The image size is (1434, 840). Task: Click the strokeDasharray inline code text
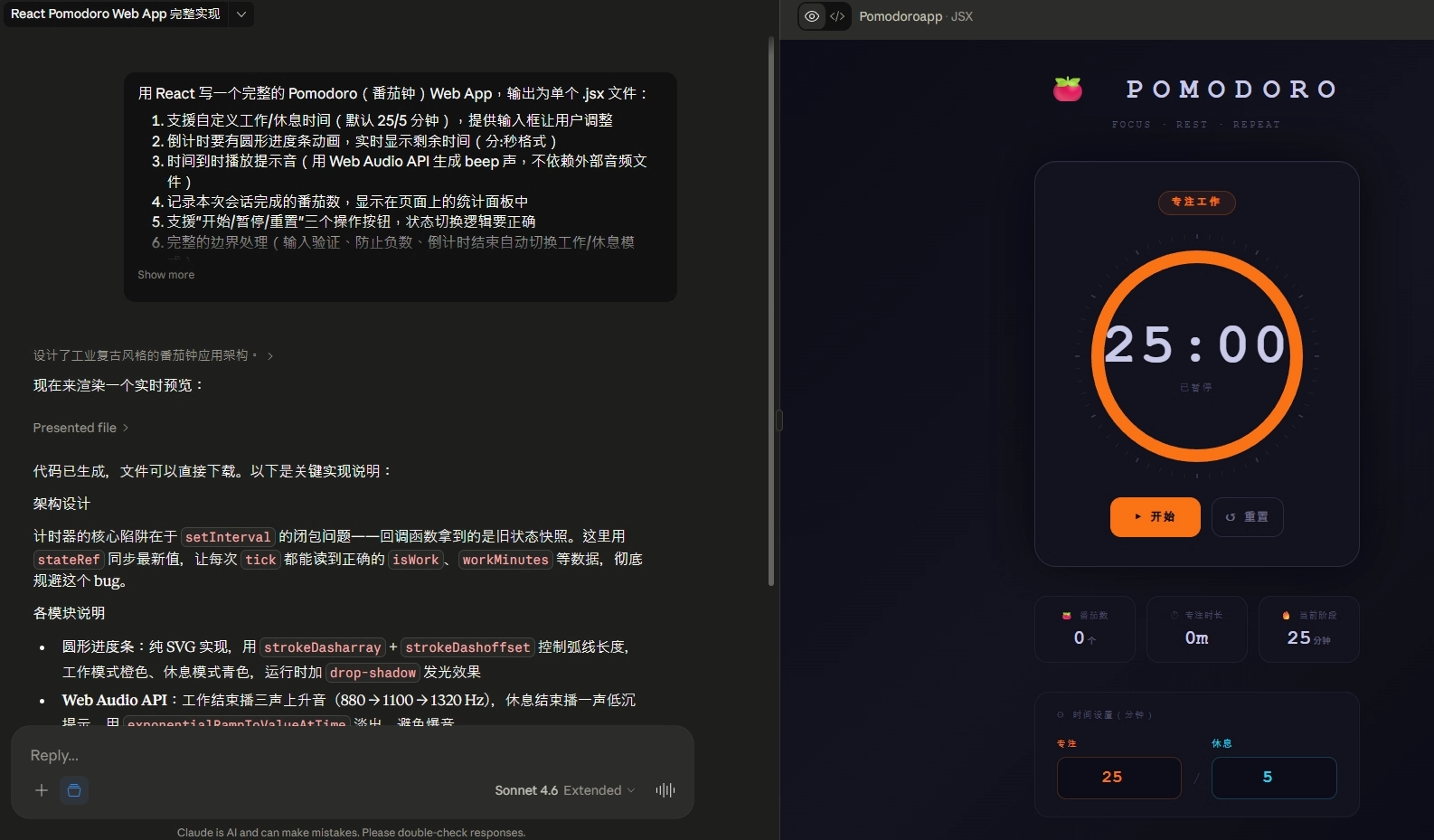click(x=323, y=647)
